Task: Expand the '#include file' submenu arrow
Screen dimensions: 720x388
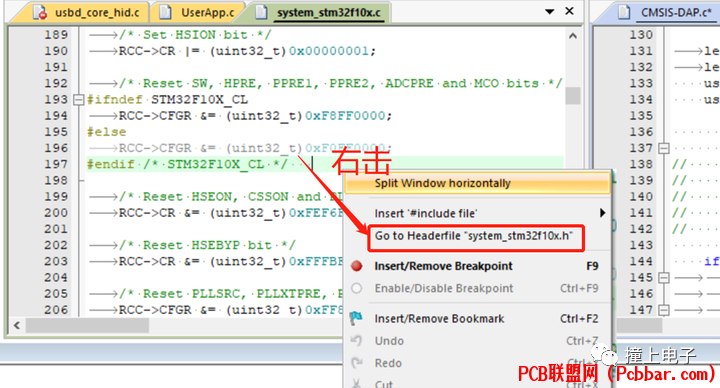Action: click(602, 213)
